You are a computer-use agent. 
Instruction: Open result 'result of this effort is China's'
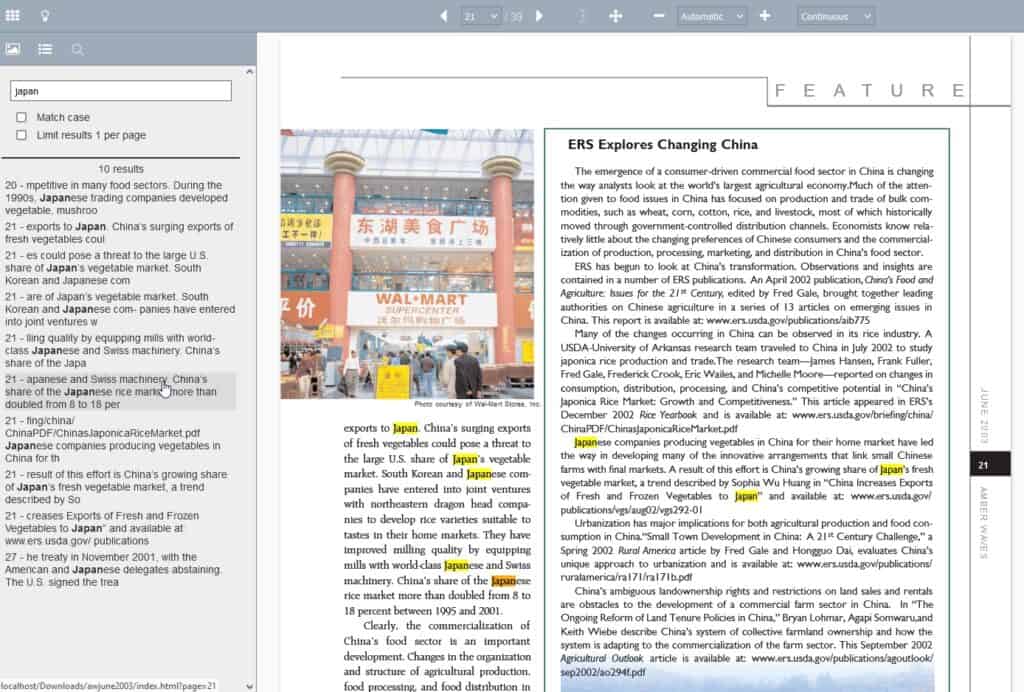point(119,487)
